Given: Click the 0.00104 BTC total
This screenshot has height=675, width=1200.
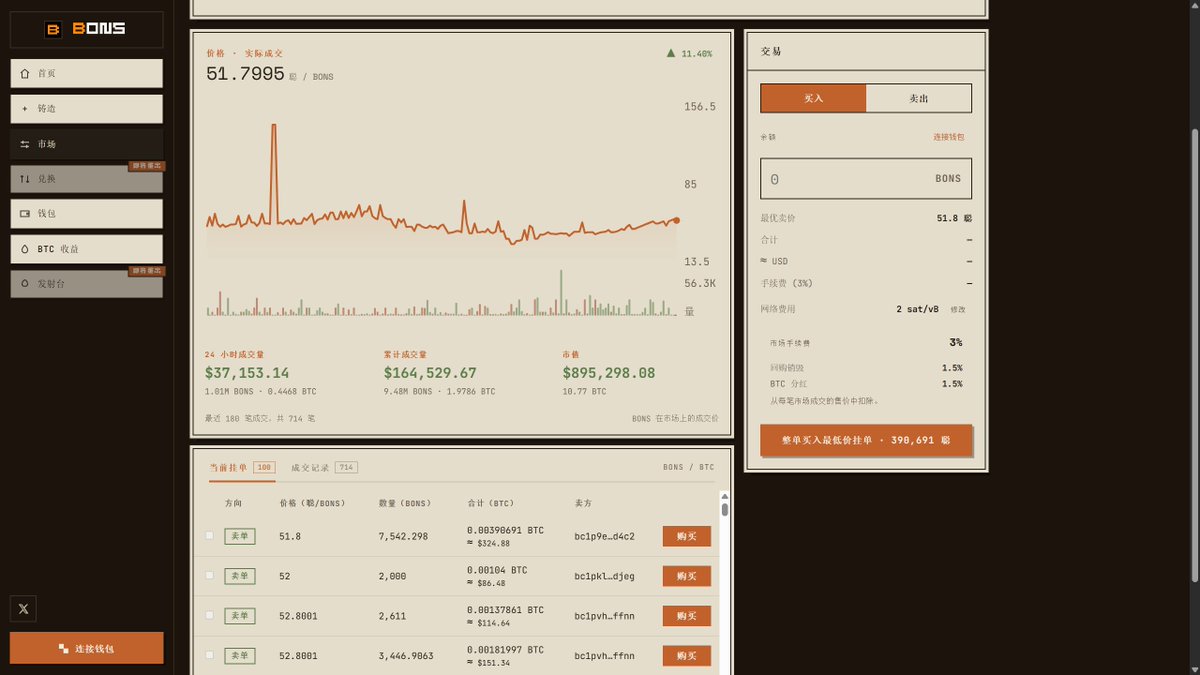Looking at the screenshot, I should pyautogui.click(x=497, y=570).
